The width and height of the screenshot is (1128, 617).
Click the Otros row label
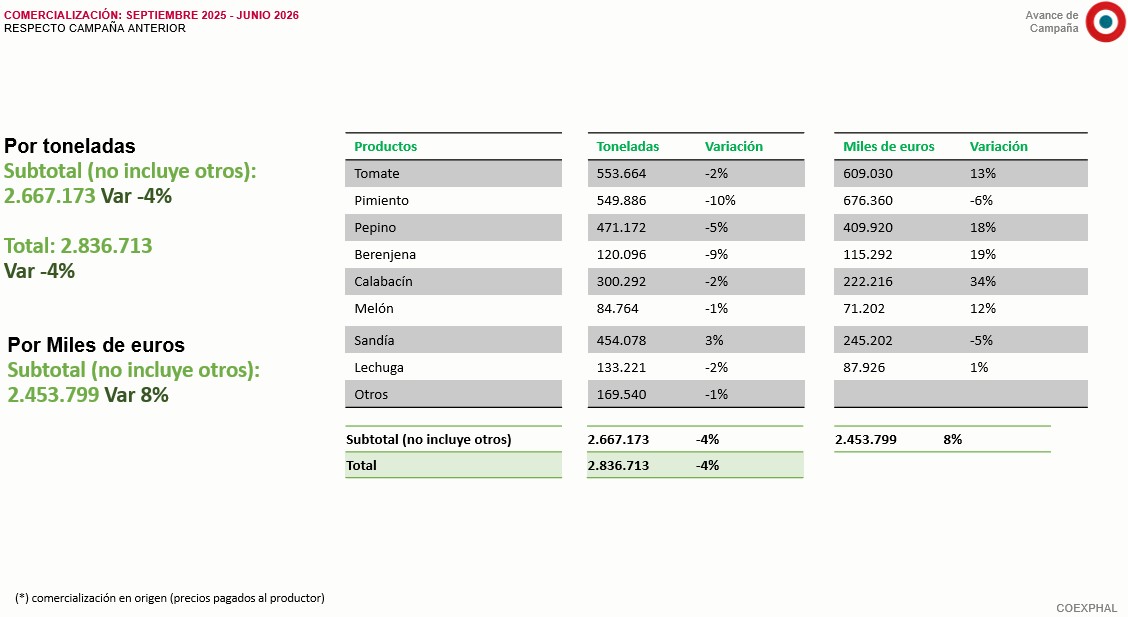[370, 394]
